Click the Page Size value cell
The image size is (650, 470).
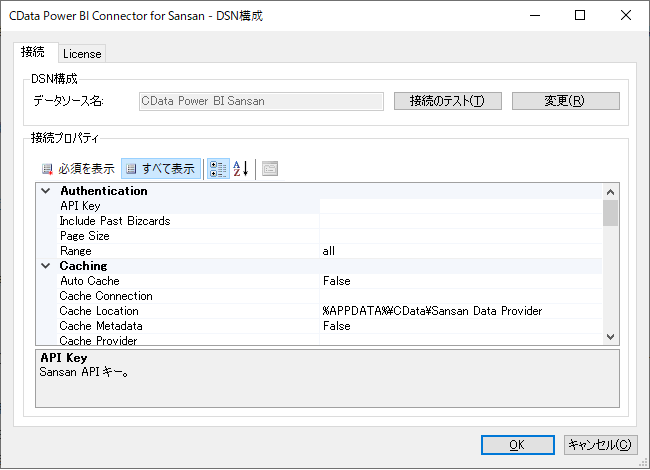coord(461,236)
